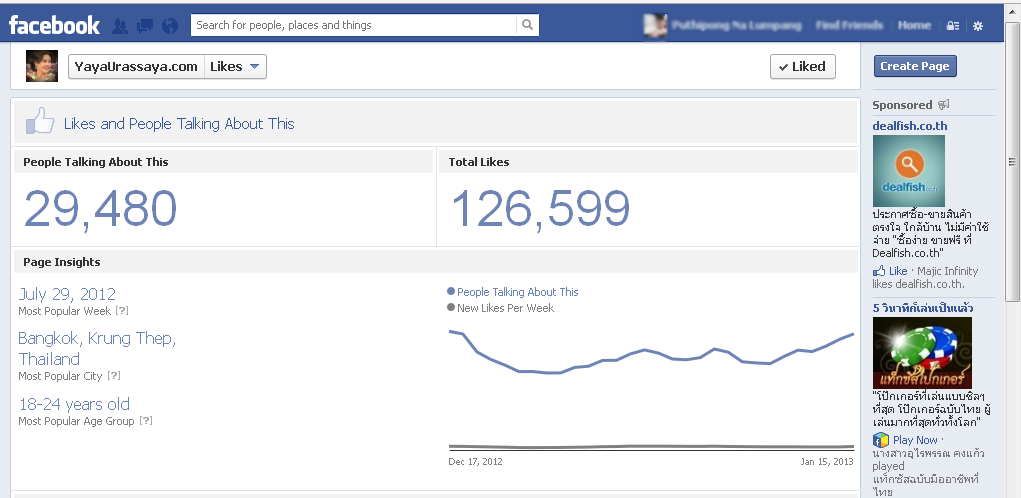
Task: Click the Play Now link
Action: (915, 440)
